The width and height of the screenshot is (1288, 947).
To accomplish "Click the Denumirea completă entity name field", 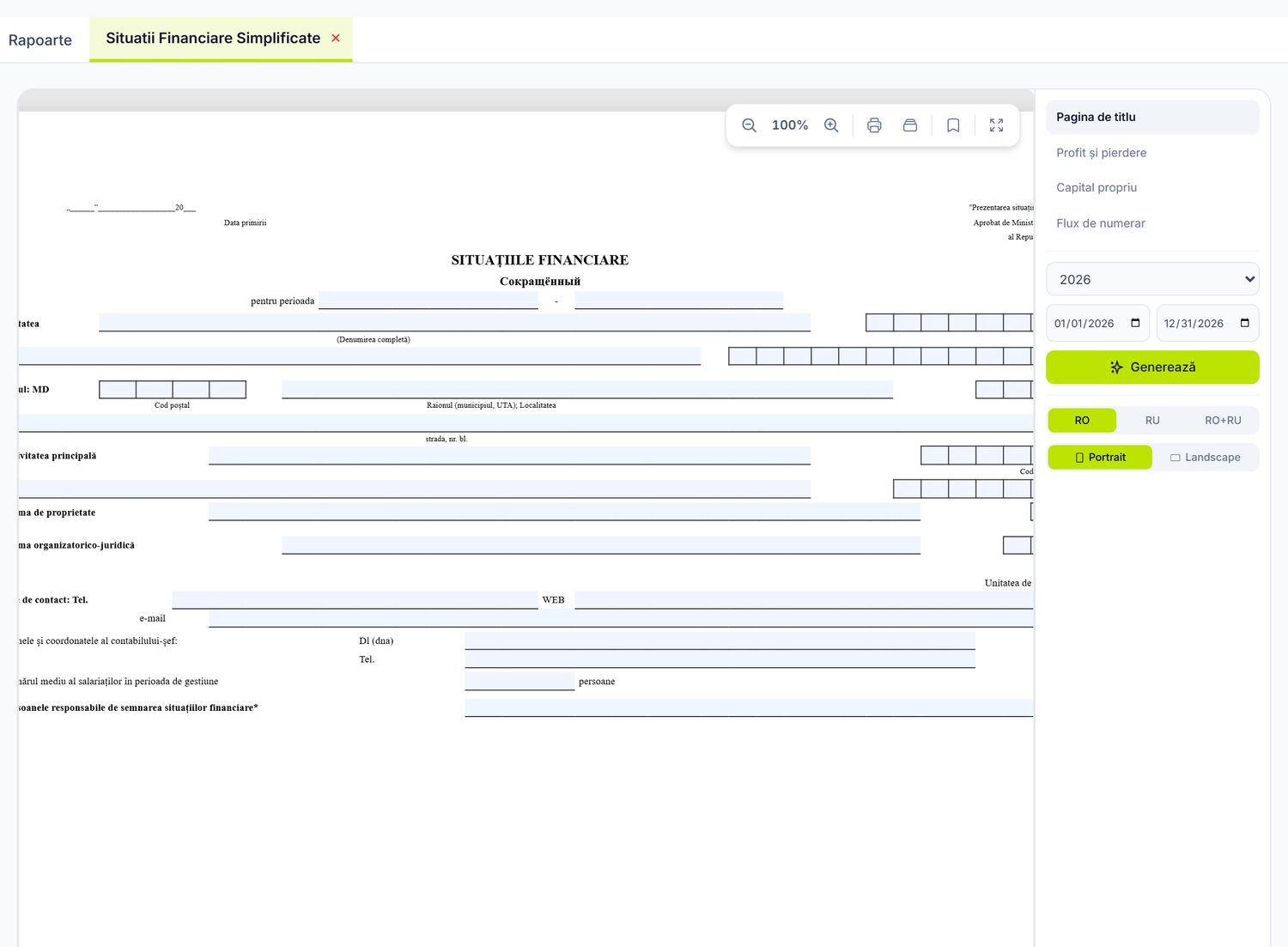I will pos(454,323).
